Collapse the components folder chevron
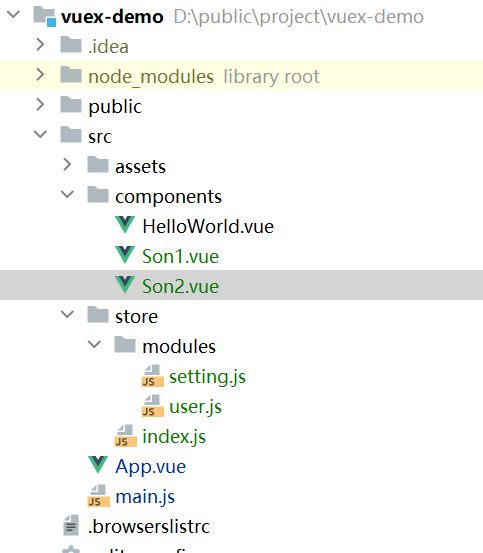This screenshot has width=483, height=553. [67, 195]
